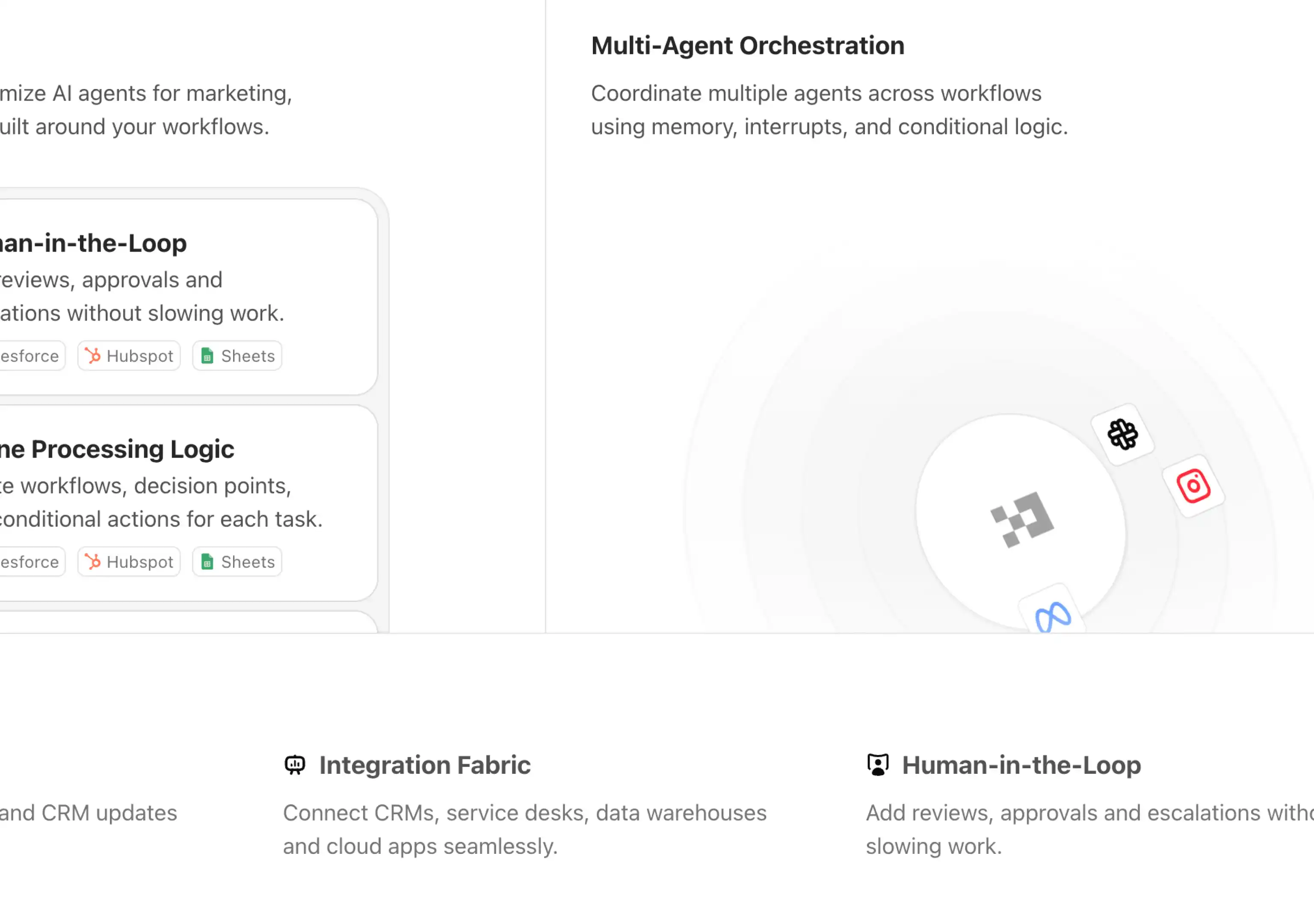Click the Hubspot logo in the Processing Logic card
Viewport: 1314px width, 924px height.
pos(93,562)
